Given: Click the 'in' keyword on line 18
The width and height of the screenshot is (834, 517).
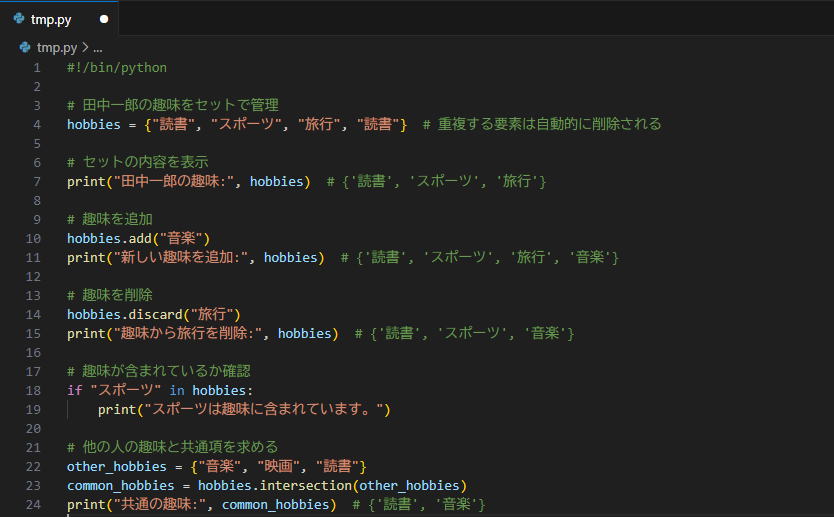Looking at the screenshot, I should click(x=177, y=390).
